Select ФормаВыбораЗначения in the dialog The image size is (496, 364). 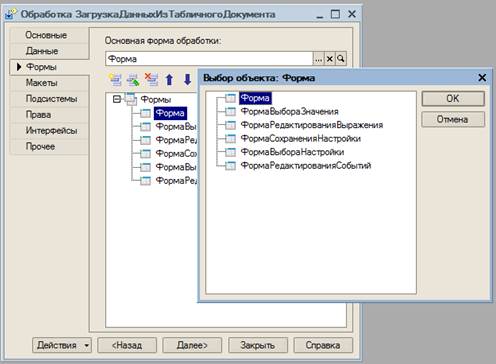pos(289,111)
